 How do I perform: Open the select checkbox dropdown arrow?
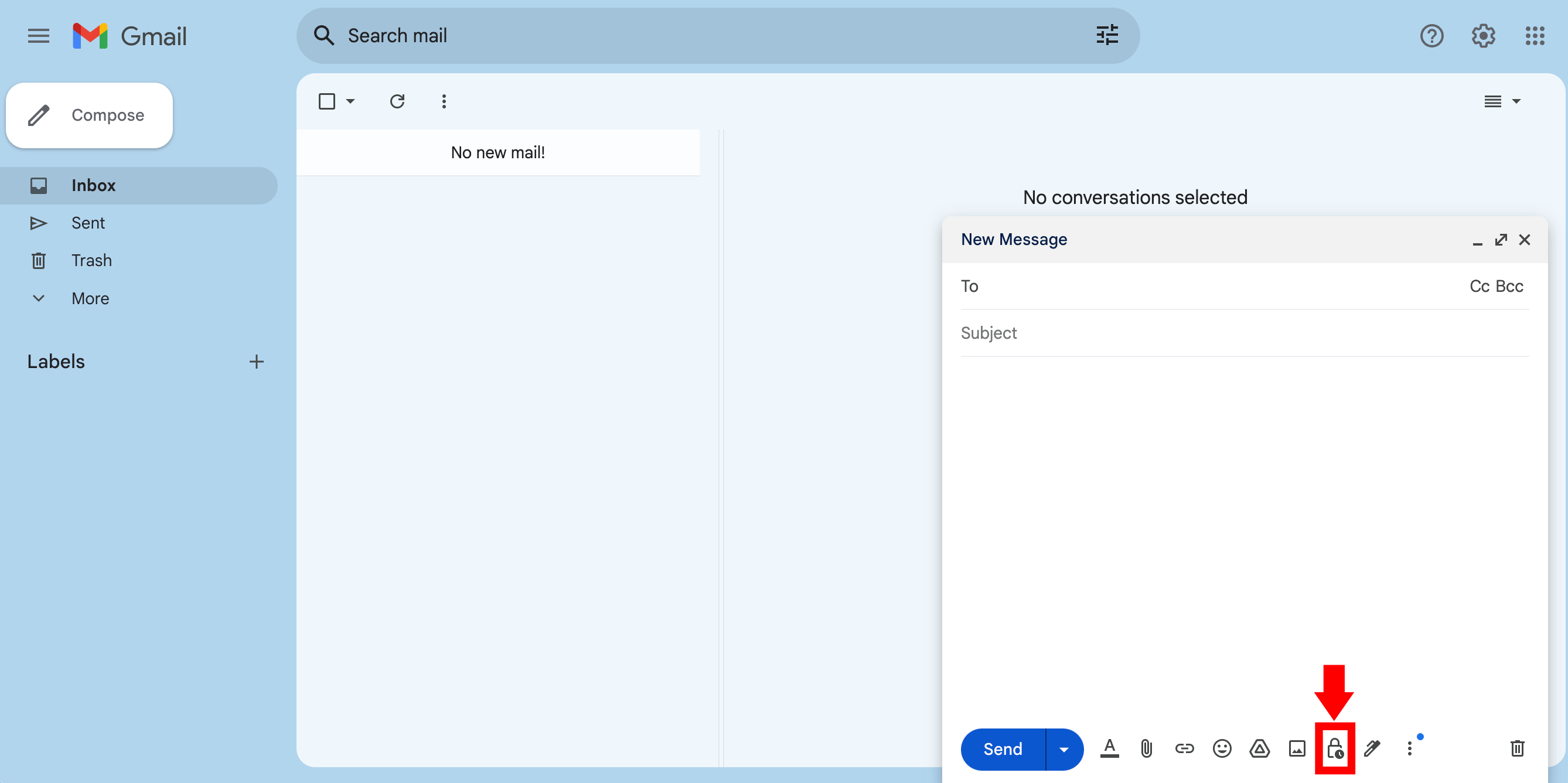click(x=350, y=101)
